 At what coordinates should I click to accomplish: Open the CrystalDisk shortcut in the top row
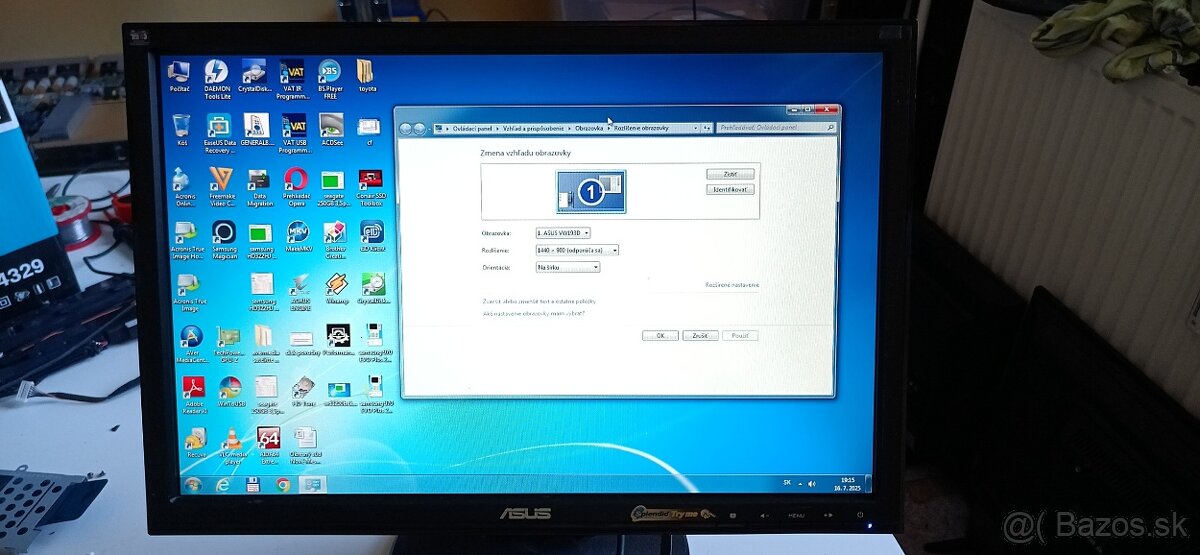[254, 76]
